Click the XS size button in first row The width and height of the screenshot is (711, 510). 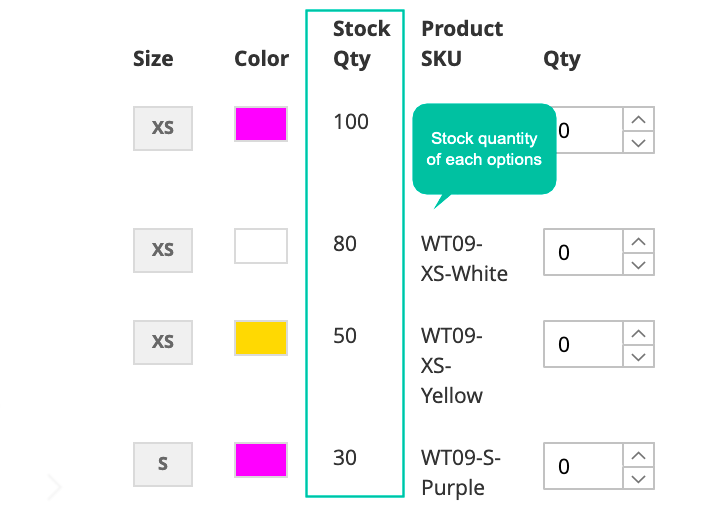[x=163, y=128]
